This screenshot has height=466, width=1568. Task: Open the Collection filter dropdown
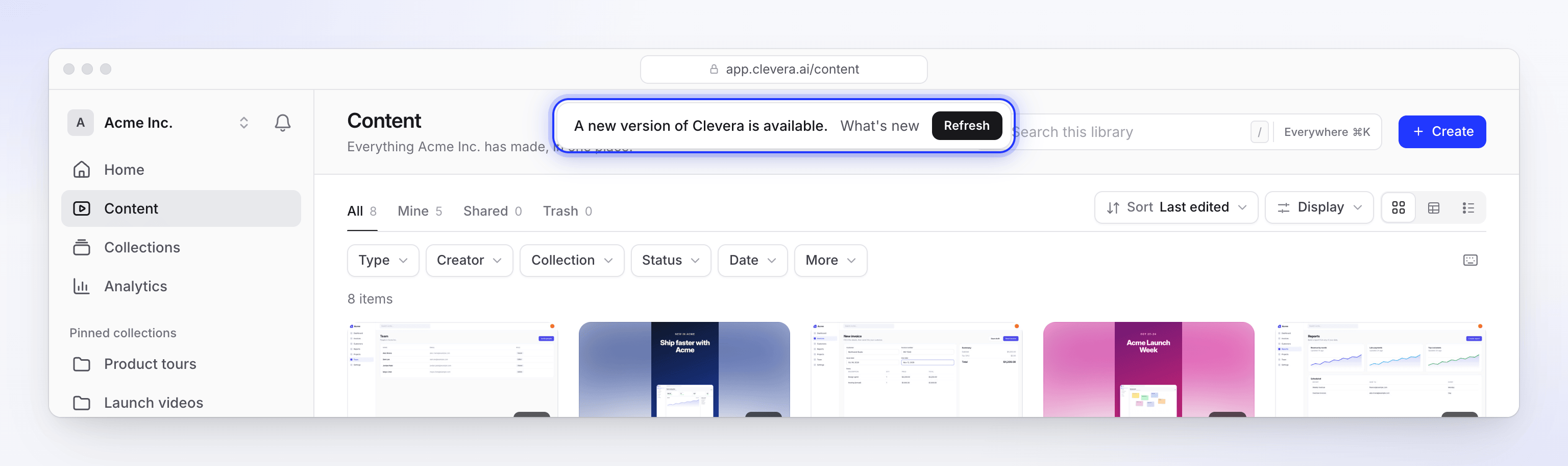pyautogui.click(x=572, y=261)
